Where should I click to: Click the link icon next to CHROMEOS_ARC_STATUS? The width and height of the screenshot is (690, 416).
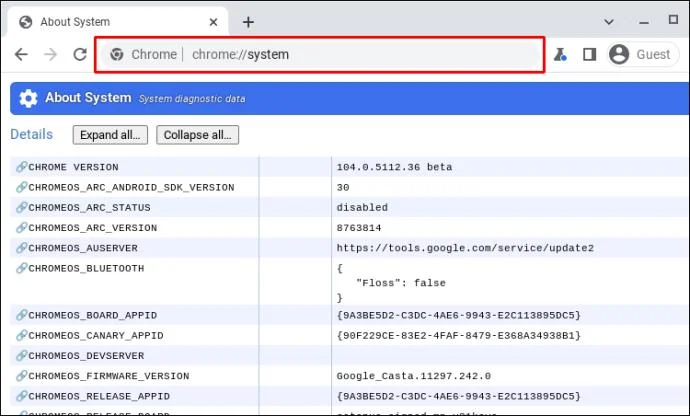pyautogui.click(x=22, y=207)
